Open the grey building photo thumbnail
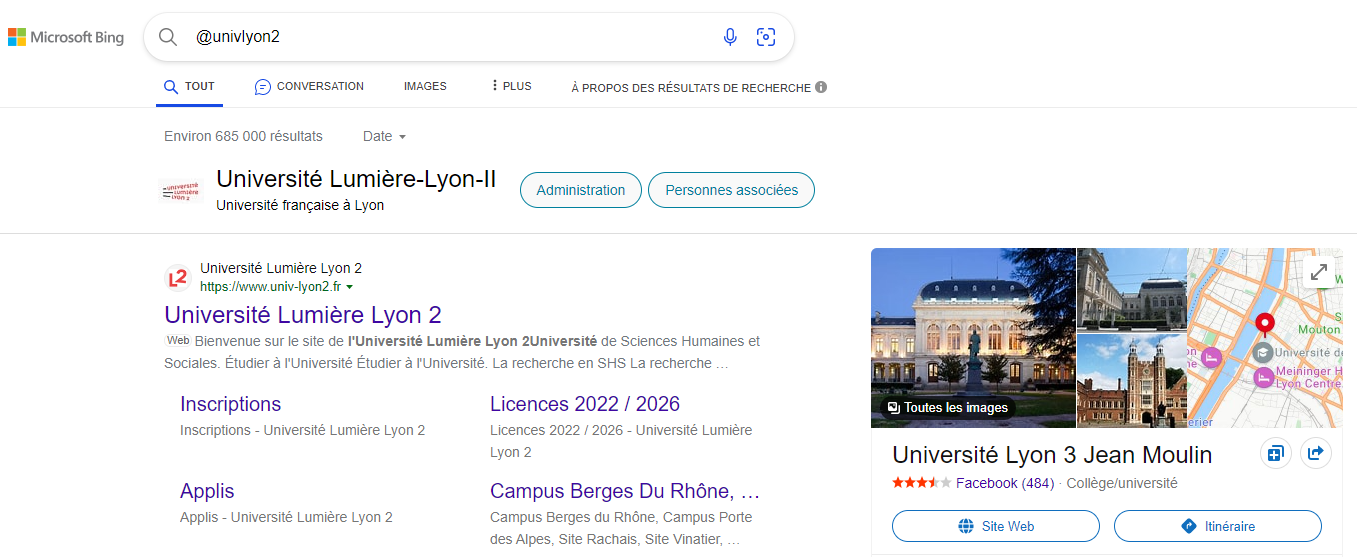 [1131, 288]
